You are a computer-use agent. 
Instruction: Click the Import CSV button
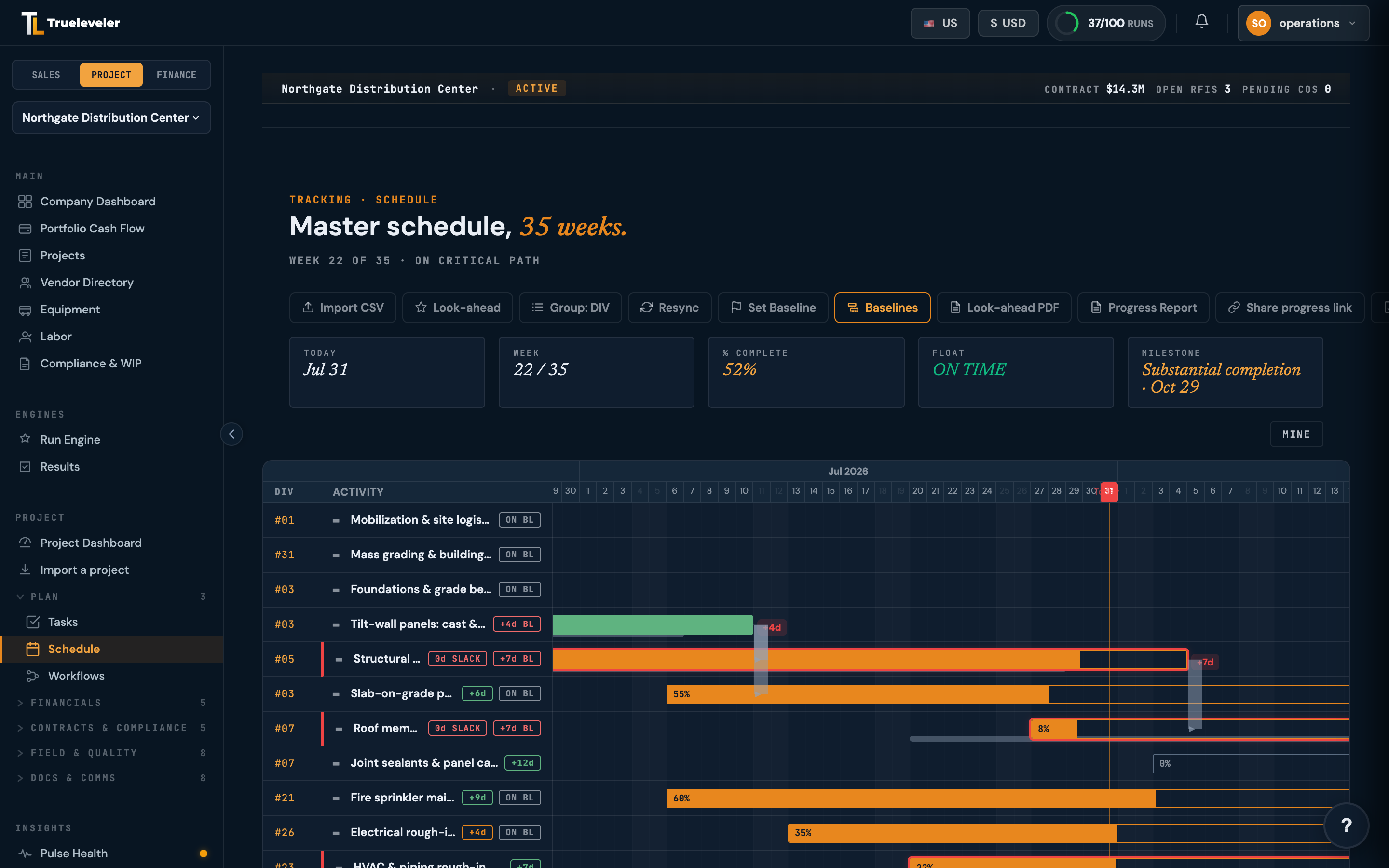342,308
